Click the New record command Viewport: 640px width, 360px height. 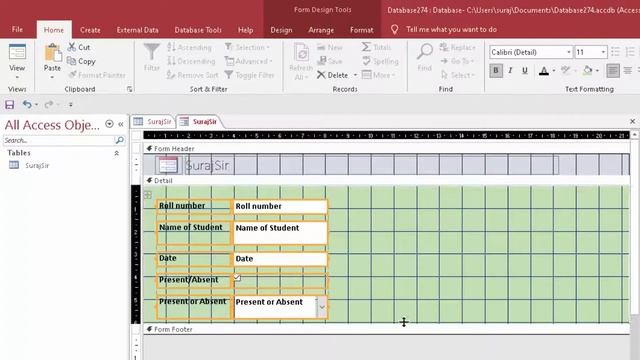(x=330, y=47)
